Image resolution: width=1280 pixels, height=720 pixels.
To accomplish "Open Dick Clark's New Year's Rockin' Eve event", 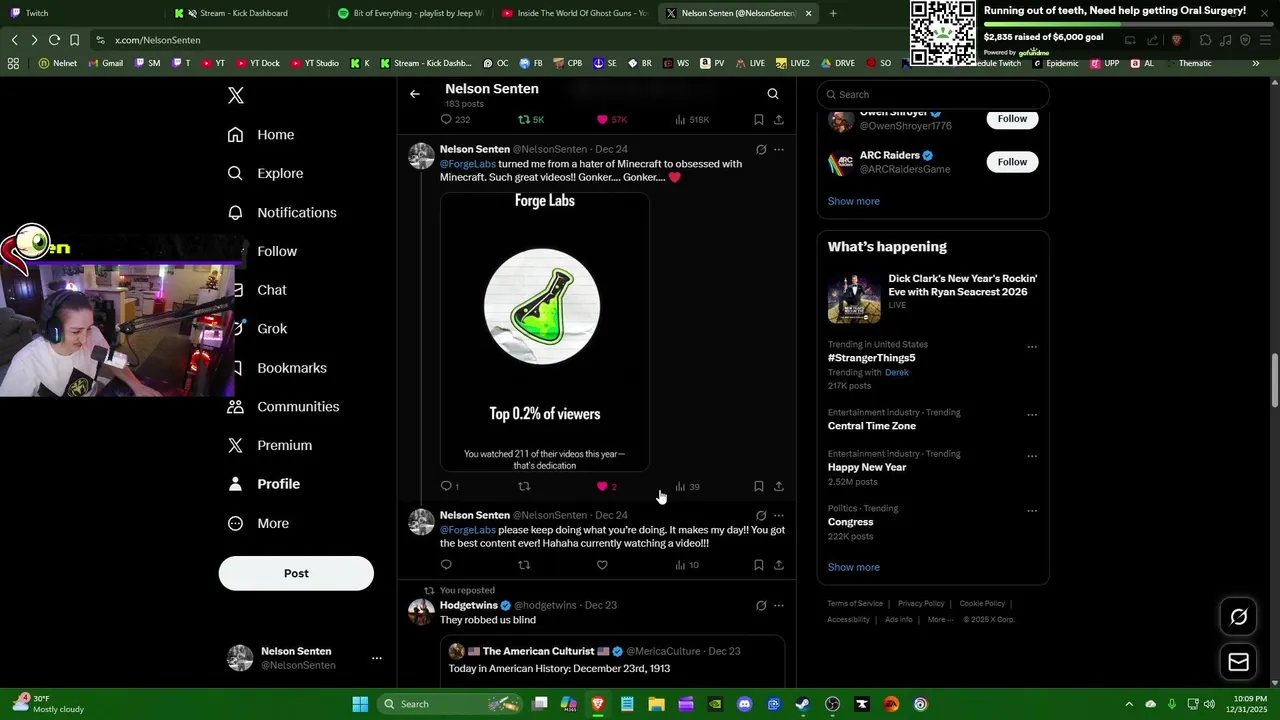I will [x=933, y=298].
